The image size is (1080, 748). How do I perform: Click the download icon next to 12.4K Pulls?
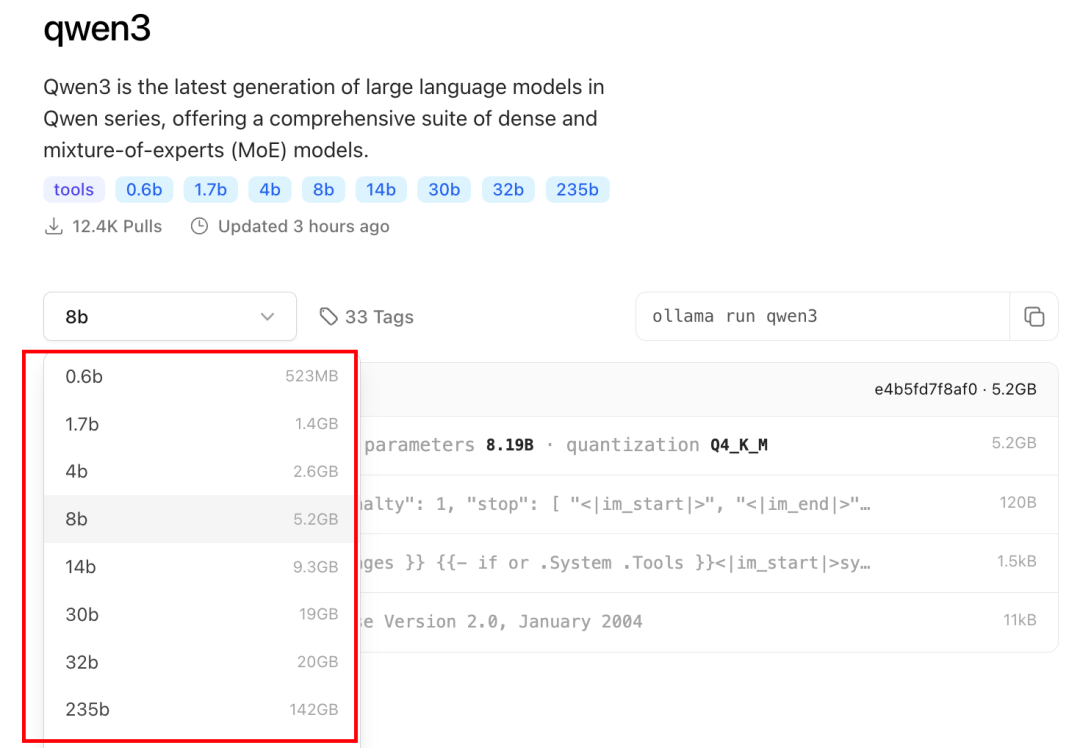tap(54, 226)
